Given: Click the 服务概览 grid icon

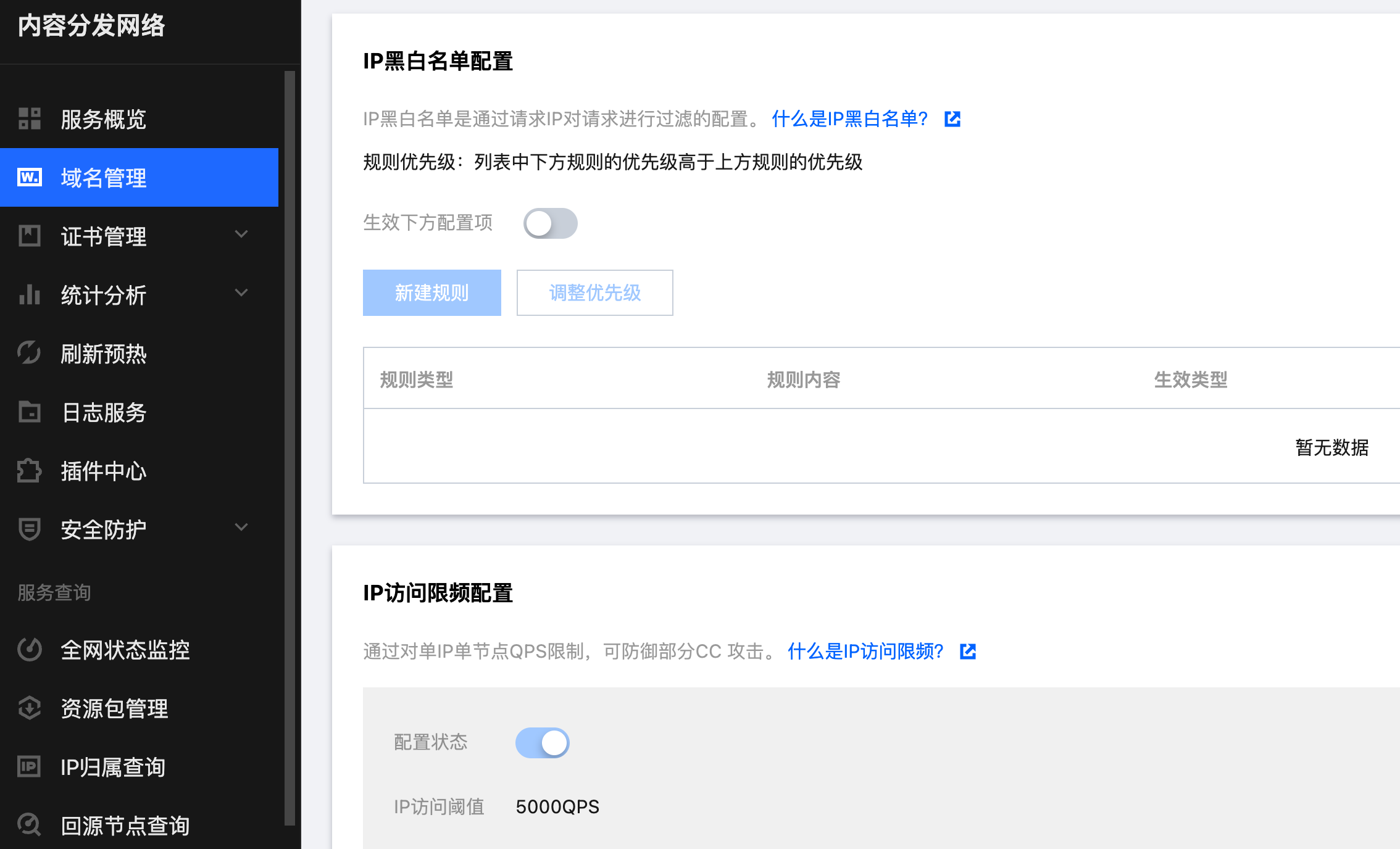Looking at the screenshot, I should [x=29, y=118].
